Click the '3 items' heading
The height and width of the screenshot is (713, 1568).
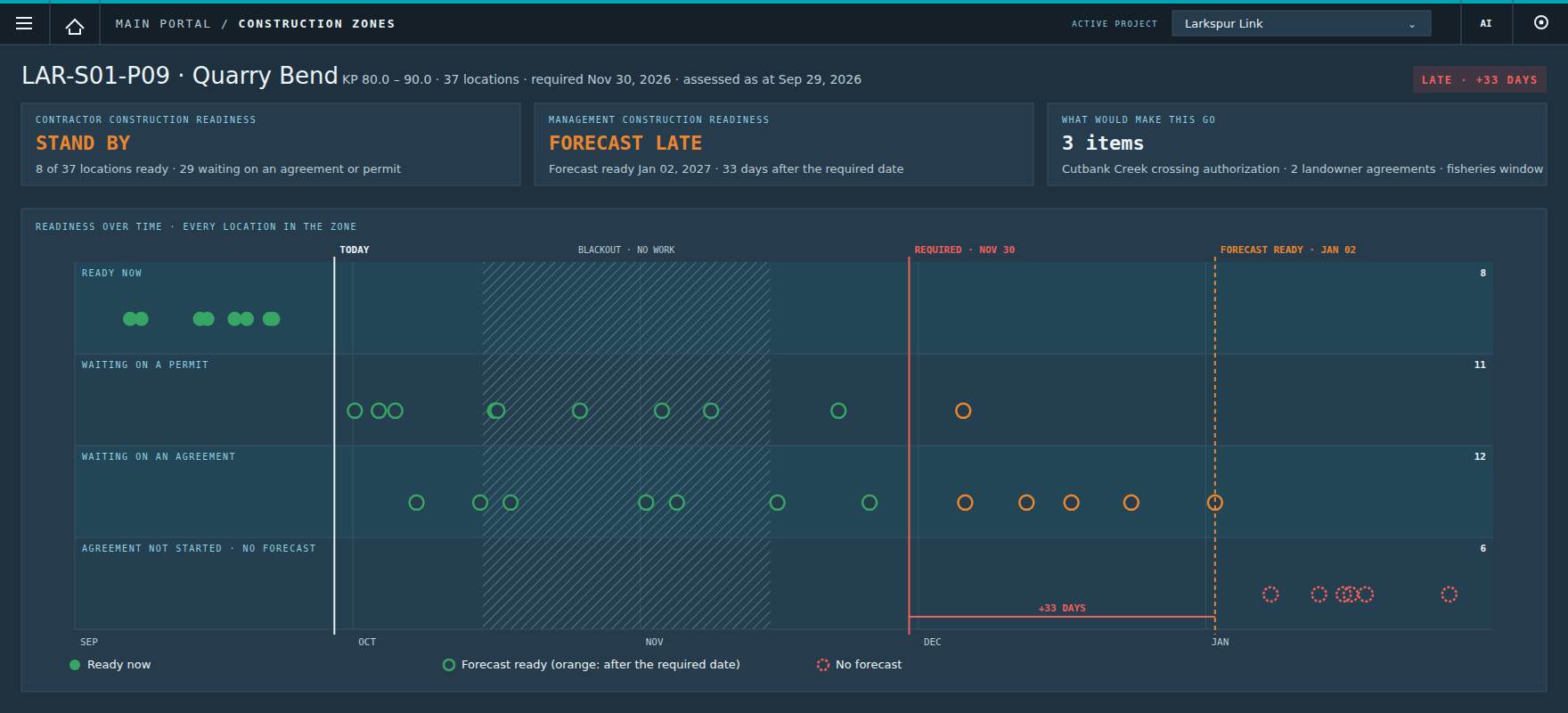tap(1102, 143)
